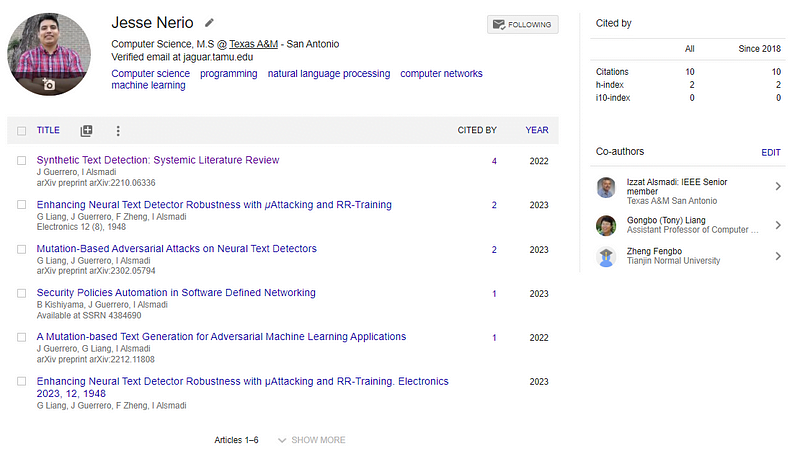The width and height of the screenshot is (800, 461).
Task: Check the Synthetic Text Detection article checkbox
Action: [22, 160]
